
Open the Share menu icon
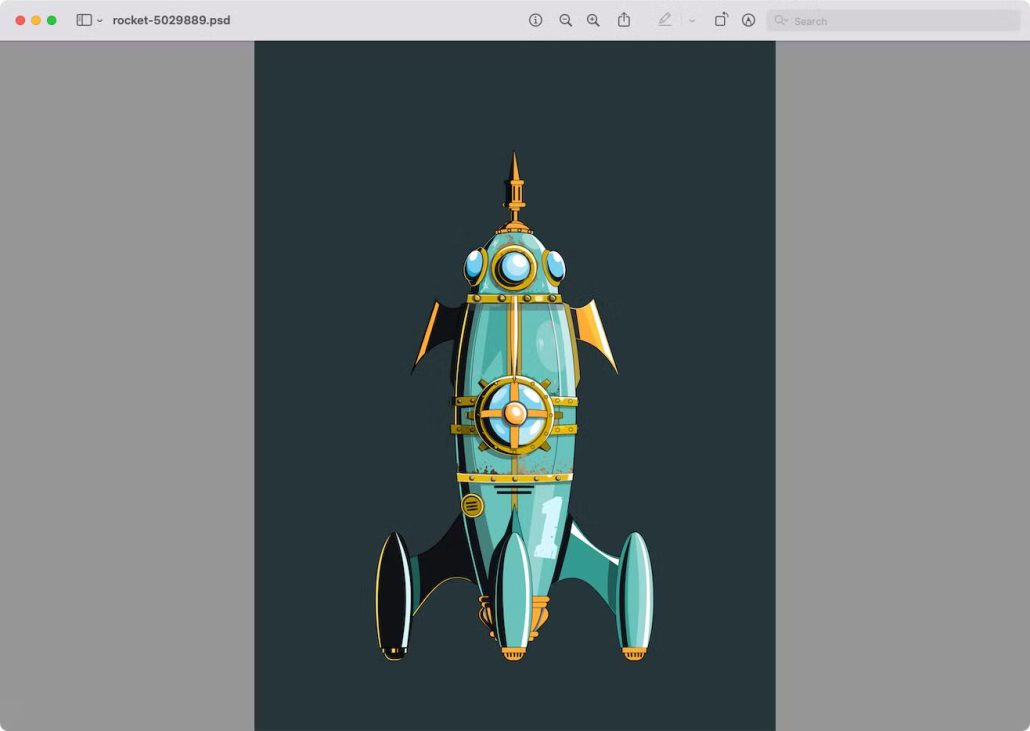coord(624,20)
